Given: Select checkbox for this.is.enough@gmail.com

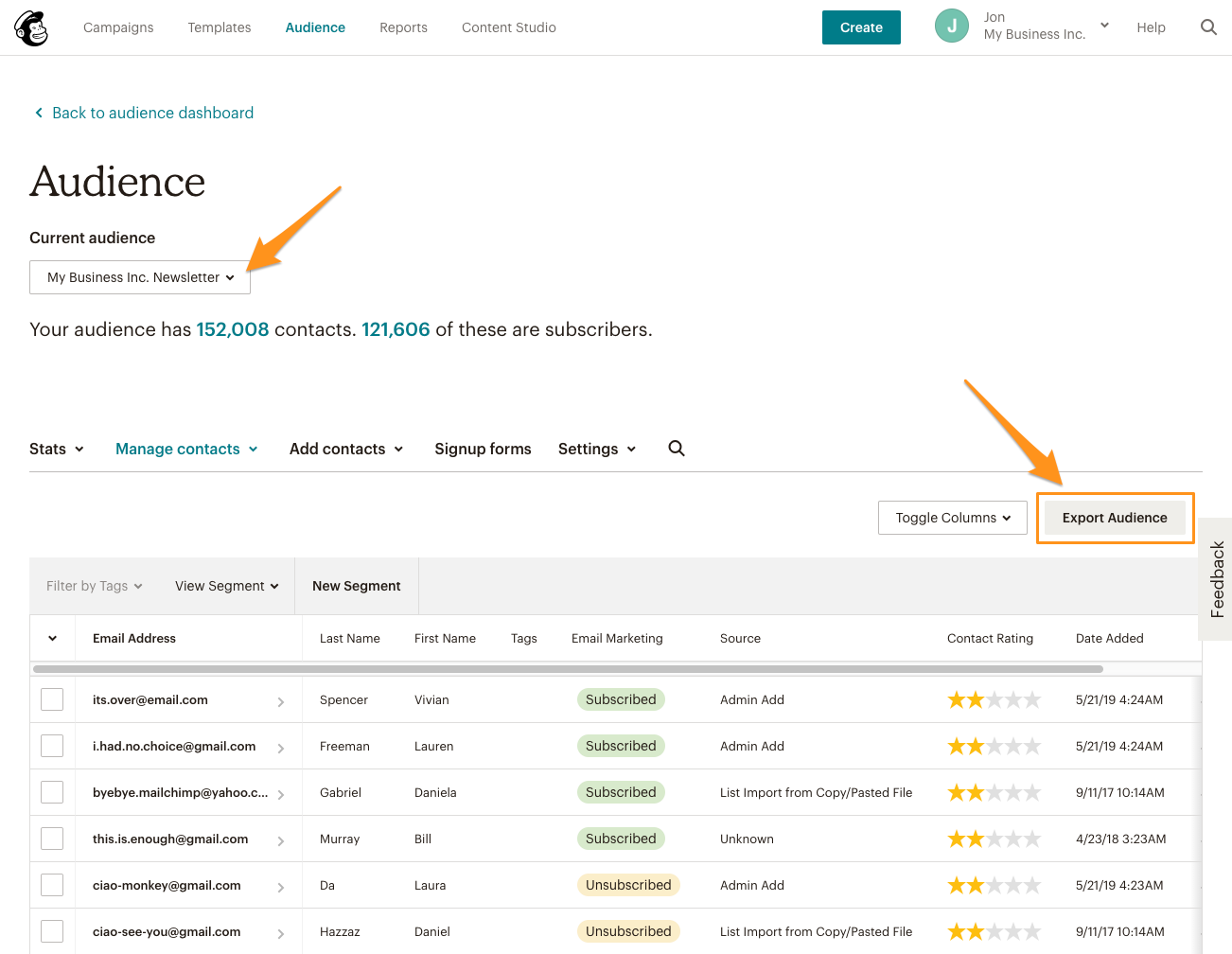Looking at the screenshot, I should (x=52, y=839).
